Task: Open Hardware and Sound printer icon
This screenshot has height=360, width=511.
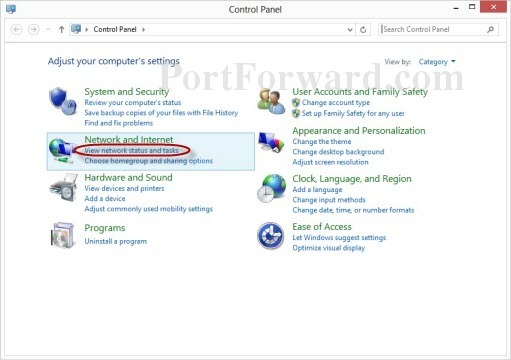Action: tap(63, 187)
